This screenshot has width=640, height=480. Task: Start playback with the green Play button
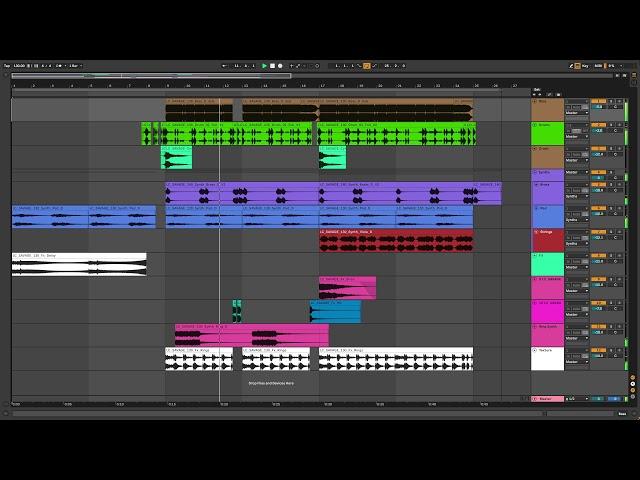(264, 66)
